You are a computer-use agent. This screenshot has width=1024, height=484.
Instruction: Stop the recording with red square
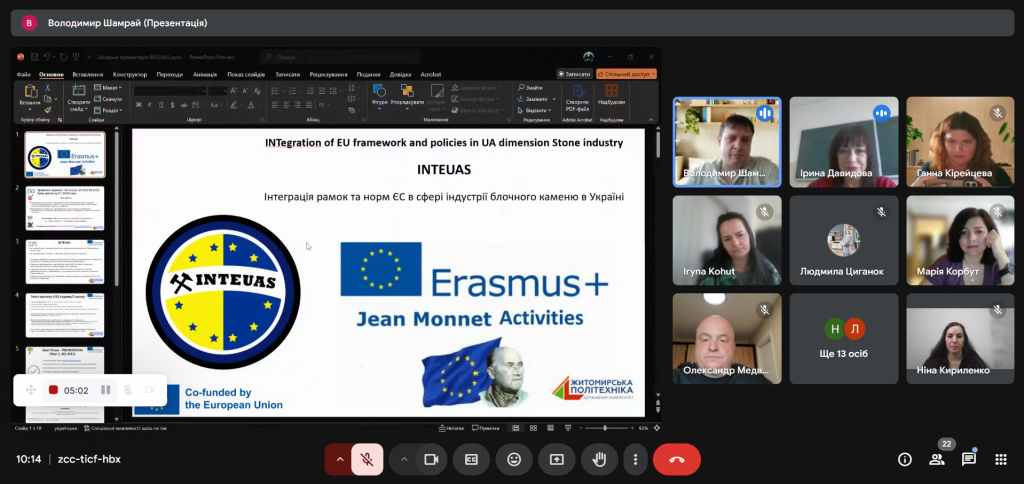pyautogui.click(x=54, y=390)
